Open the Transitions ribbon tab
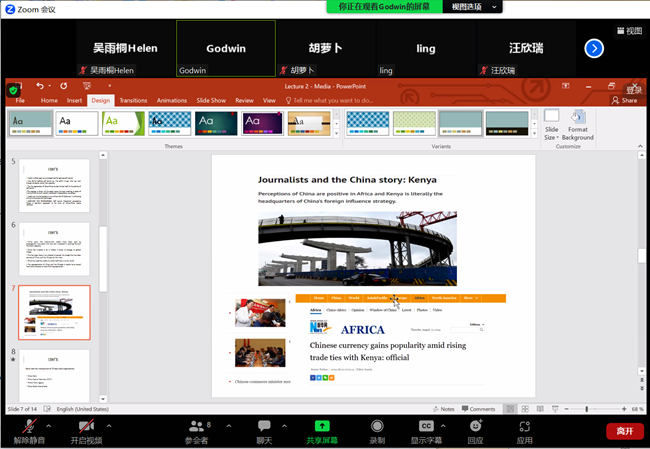This screenshot has height=449, width=650. [133, 101]
